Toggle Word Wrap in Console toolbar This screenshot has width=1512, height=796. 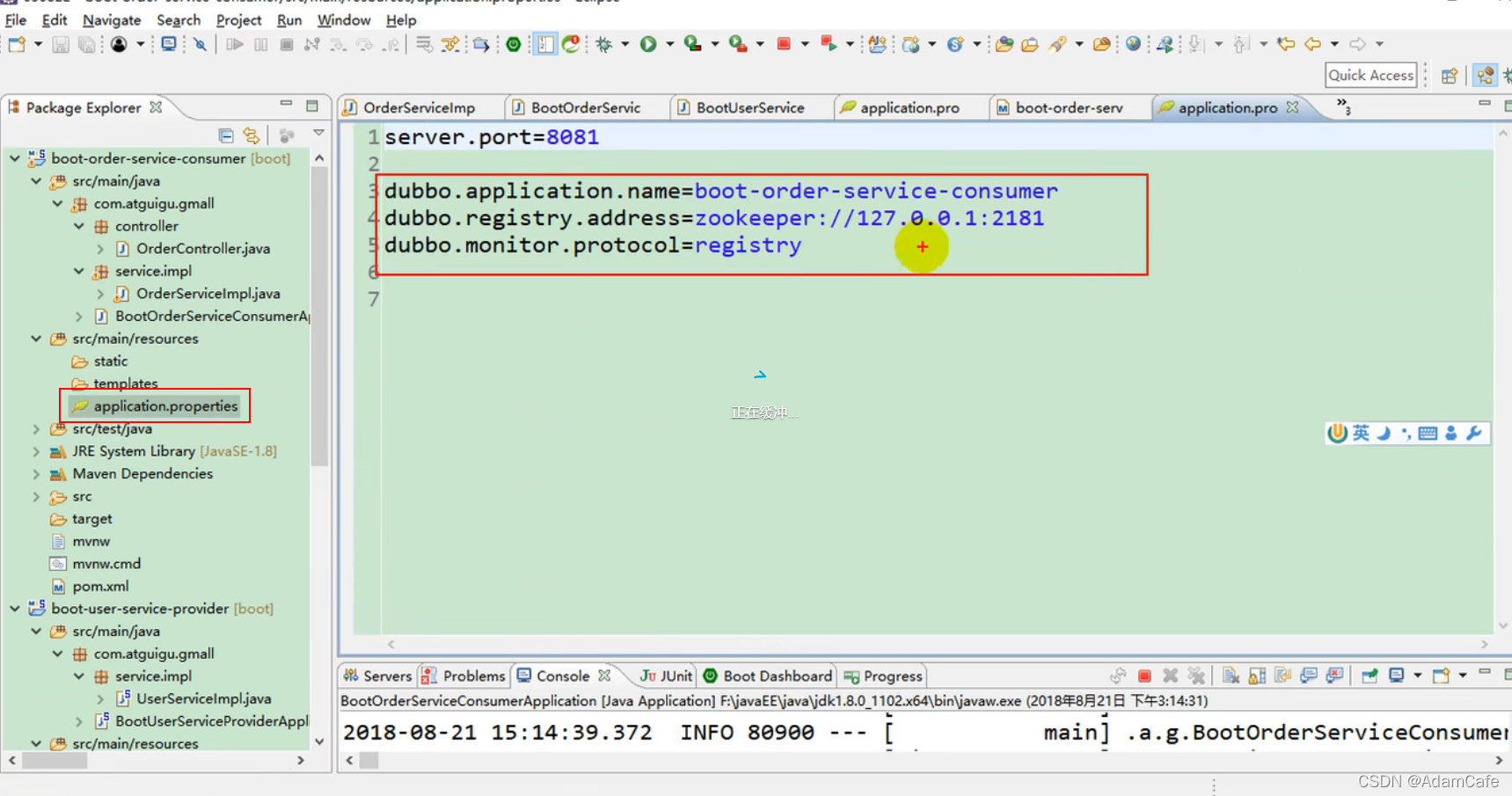(x=1283, y=676)
